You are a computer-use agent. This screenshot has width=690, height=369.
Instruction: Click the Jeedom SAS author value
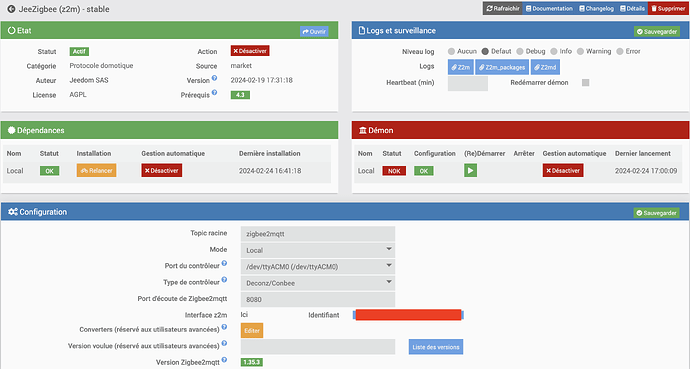(x=89, y=80)
